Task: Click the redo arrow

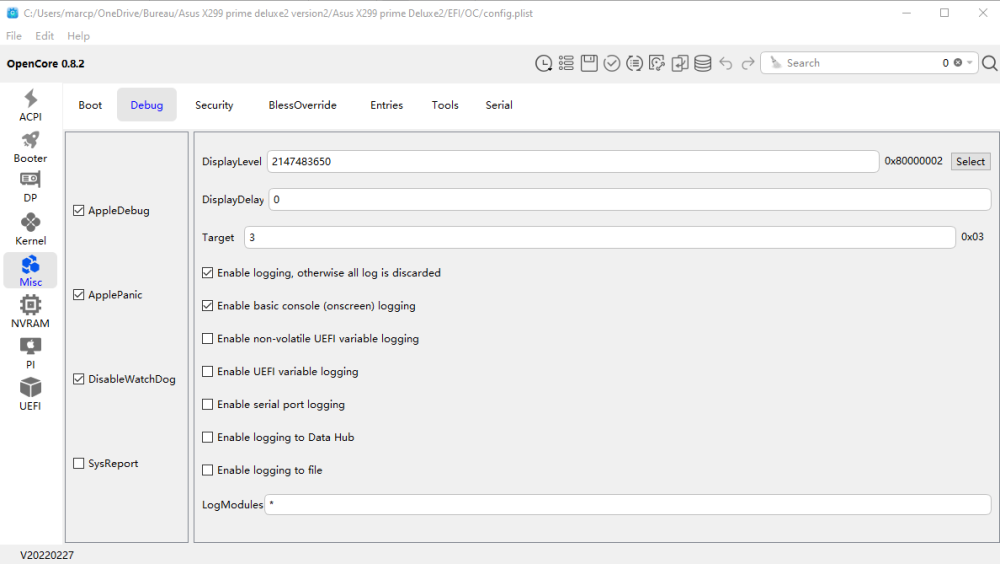Action: pyautogui.click(x=748, y=63)
